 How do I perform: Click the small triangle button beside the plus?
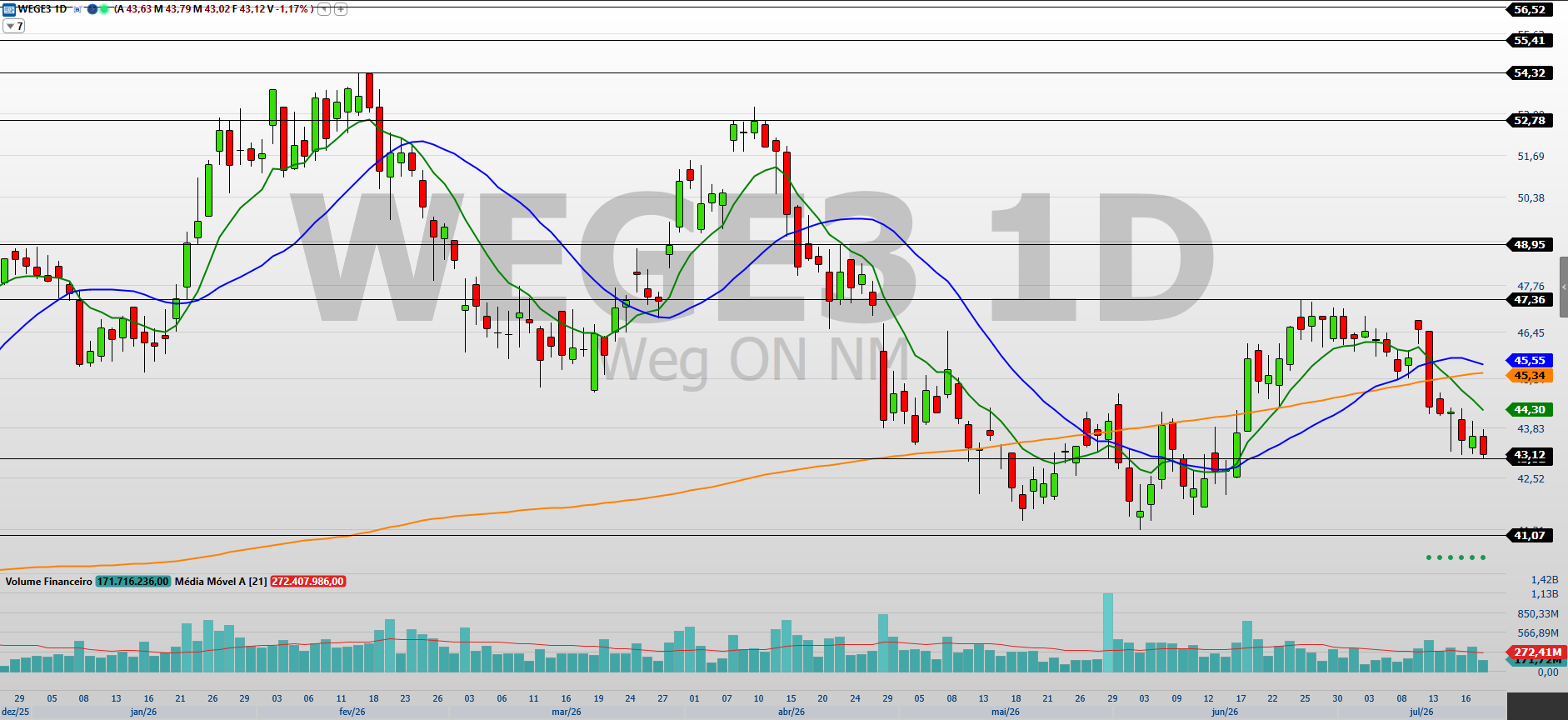click(x=323, y=9)
